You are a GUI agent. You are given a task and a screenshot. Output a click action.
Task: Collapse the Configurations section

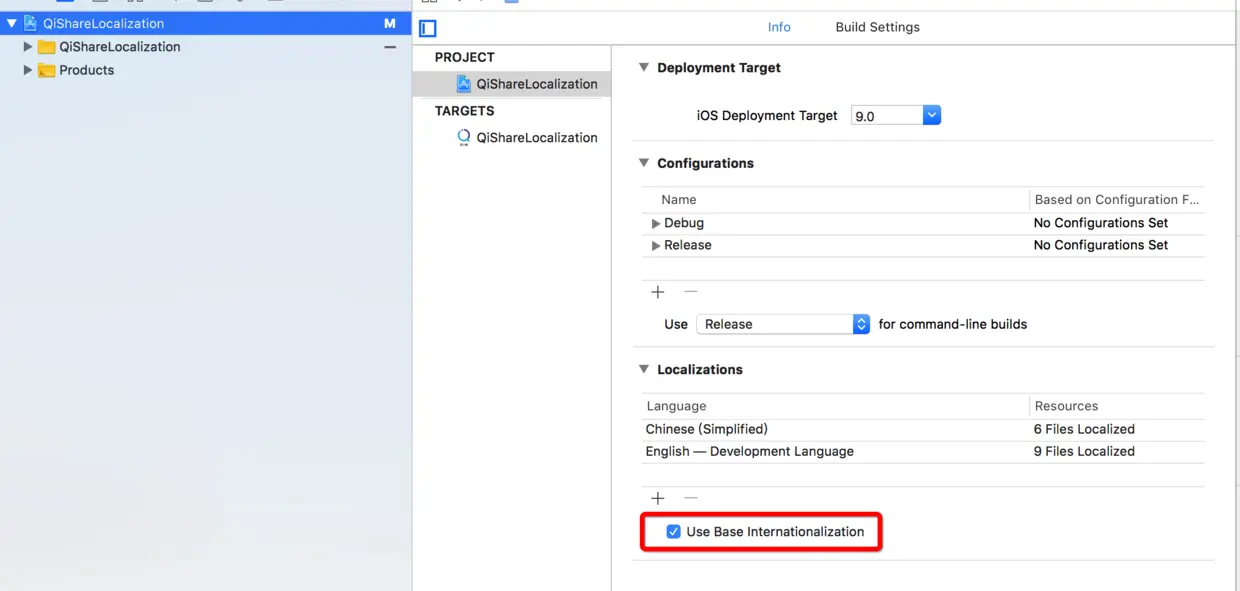643,163
